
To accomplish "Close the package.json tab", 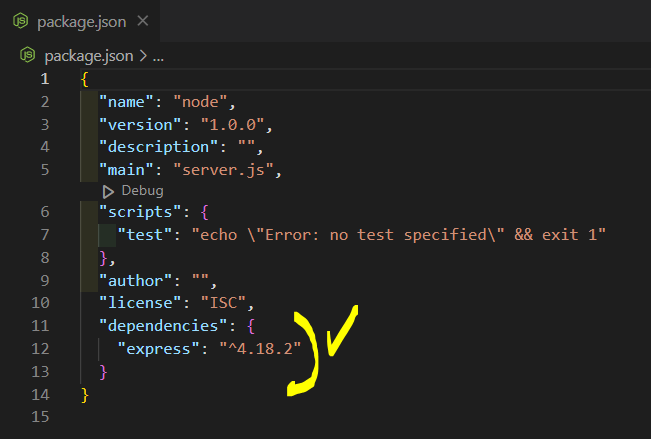I will 143,20.
